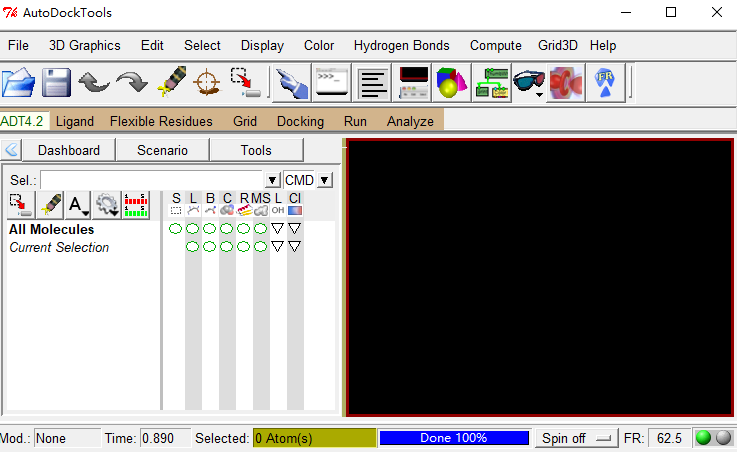Click the save floppy disk icon
737x453 pixels.
(56, 83)
